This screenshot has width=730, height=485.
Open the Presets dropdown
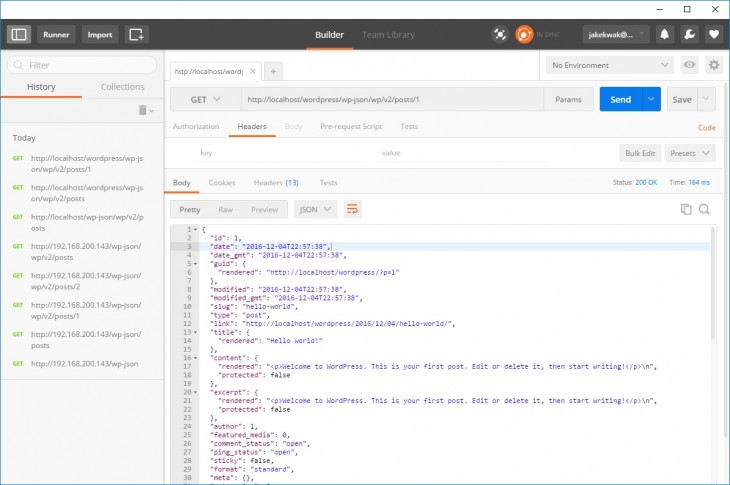pos(691,153)
